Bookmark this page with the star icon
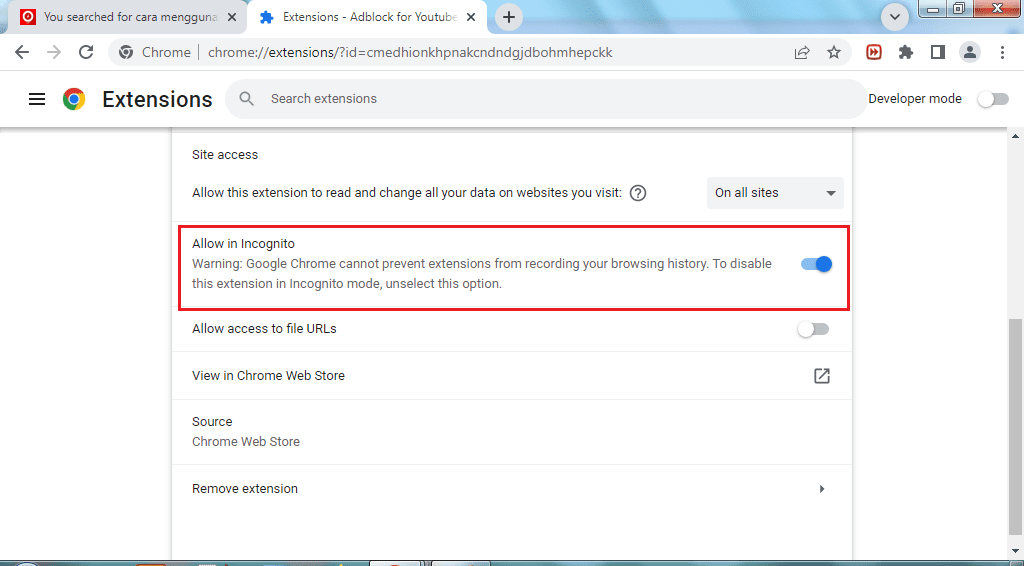 coord(834,52)
